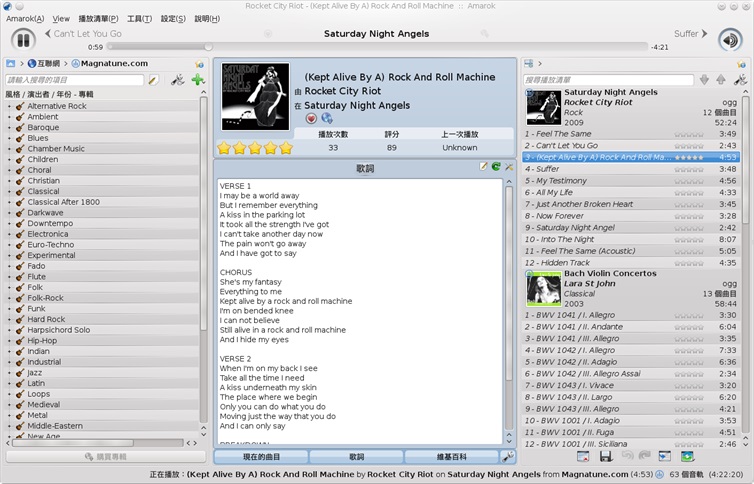Click the green plus add icon
Image resolution: width=754 pixels, height=484 pixels.
(x=198, y=80)
